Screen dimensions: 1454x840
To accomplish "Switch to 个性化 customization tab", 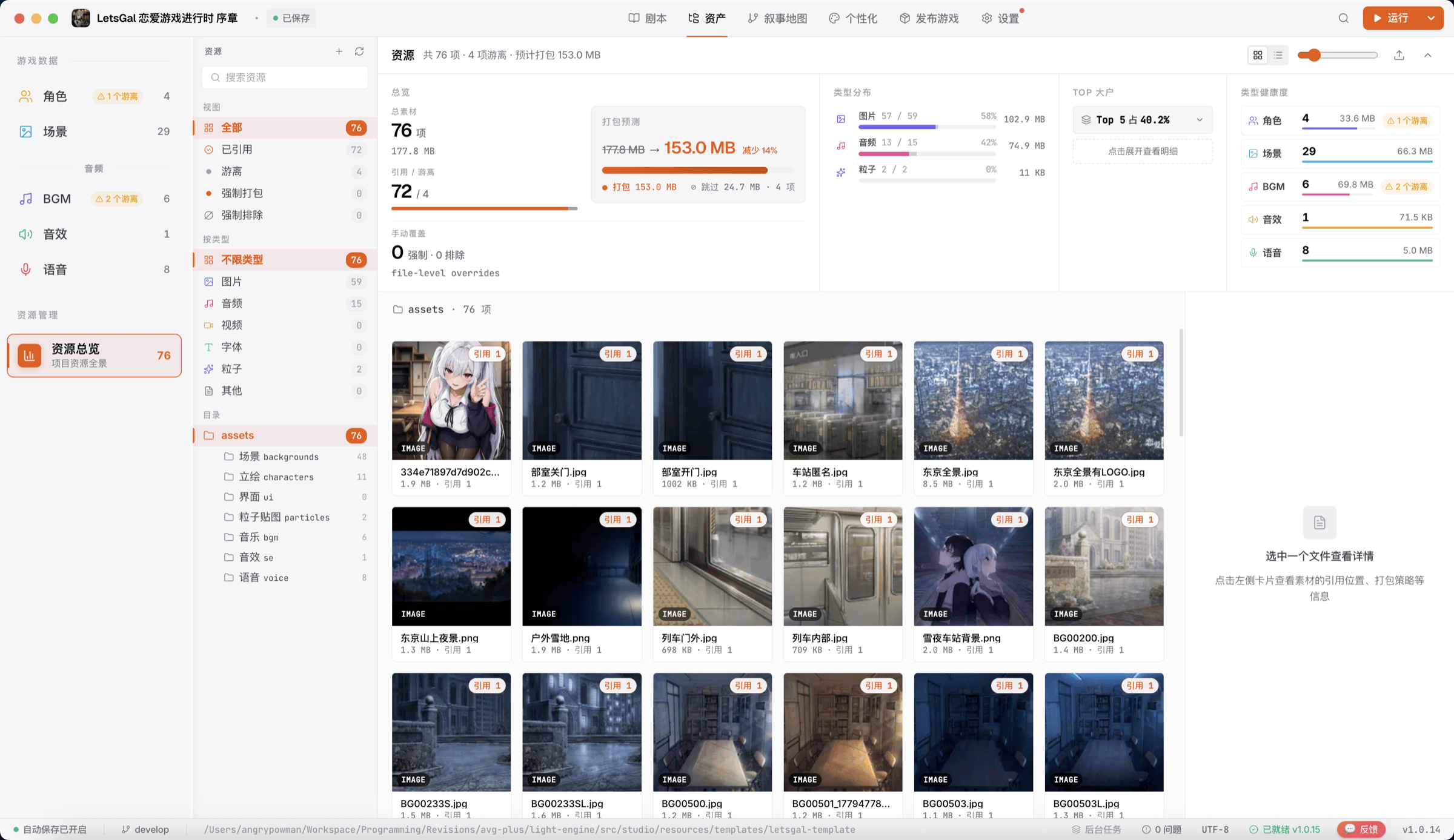I will click(x=853, y=18).
